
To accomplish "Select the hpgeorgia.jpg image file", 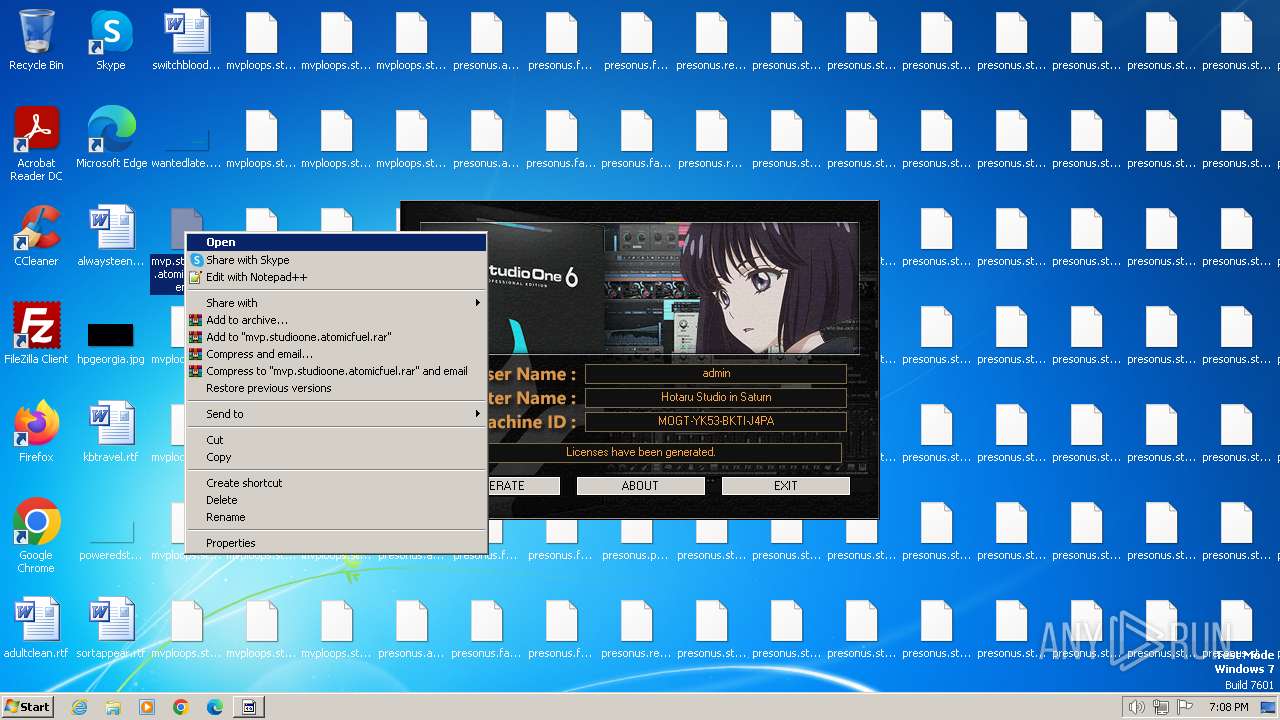I will pyautogui.click(x=111, y=341).
